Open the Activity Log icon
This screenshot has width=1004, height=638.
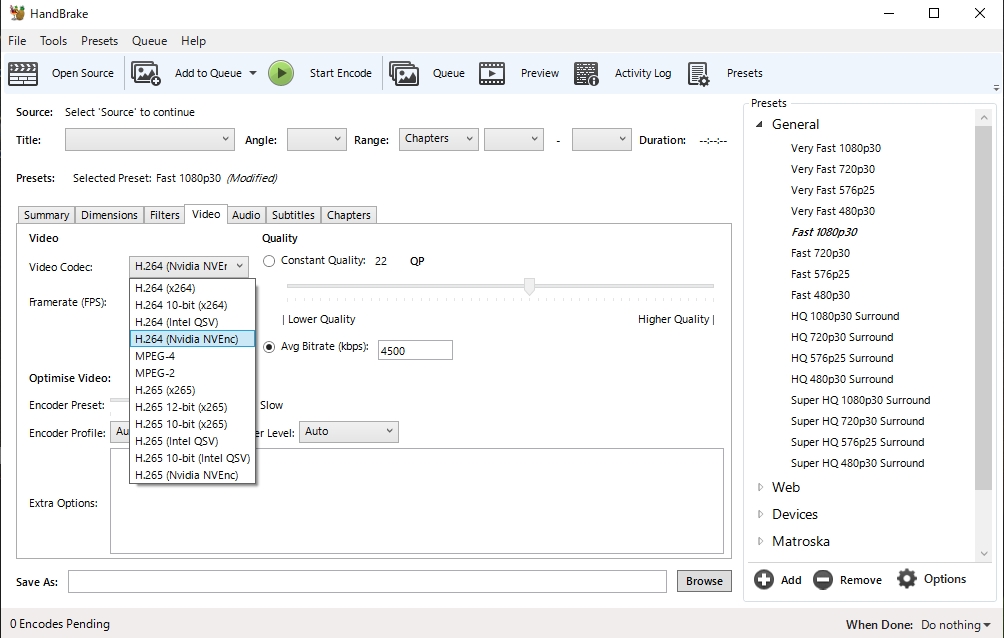point(587,73)
